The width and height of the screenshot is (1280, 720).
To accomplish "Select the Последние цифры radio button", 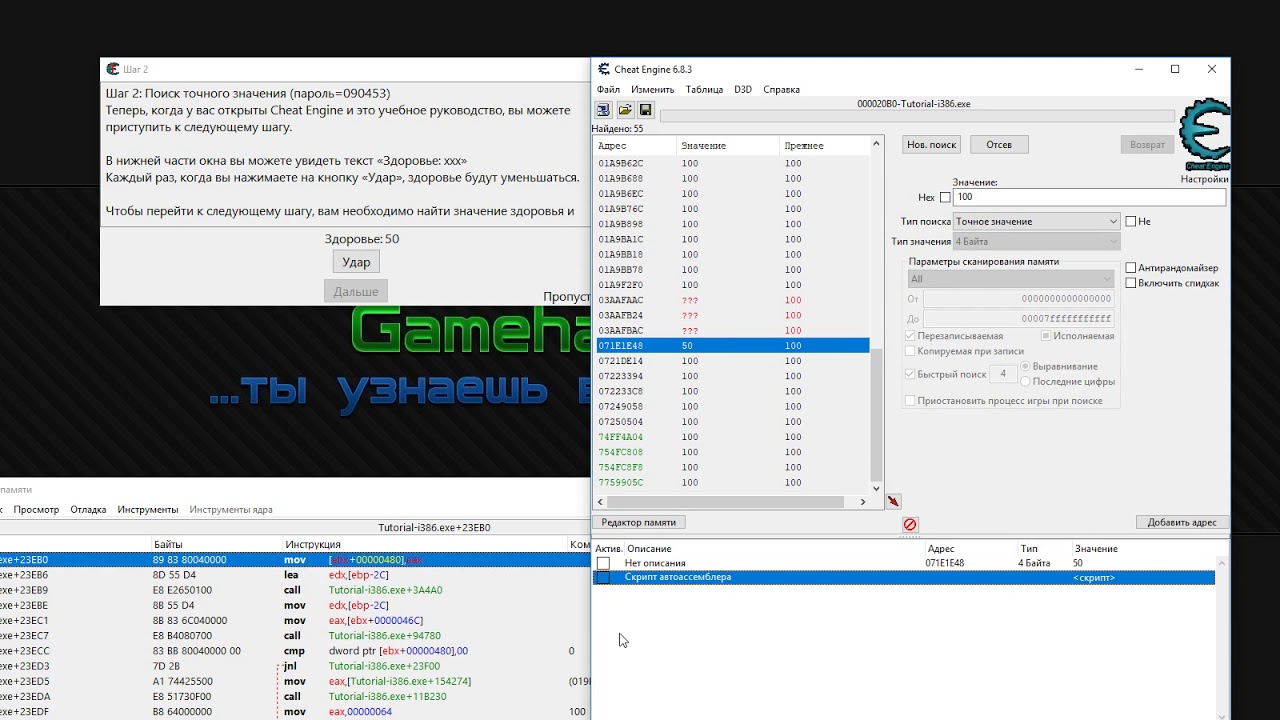I will coord(1025,381).
